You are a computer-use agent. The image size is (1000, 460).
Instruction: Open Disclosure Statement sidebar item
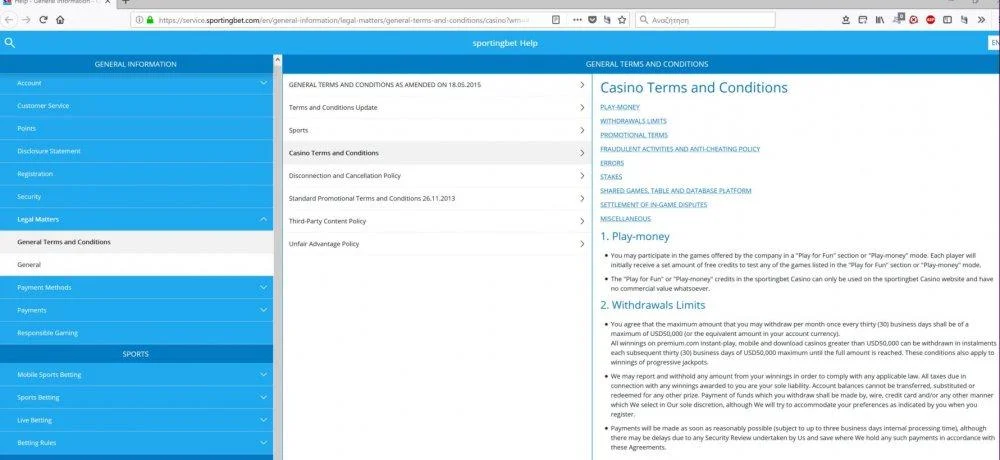(x=136, y=151)
